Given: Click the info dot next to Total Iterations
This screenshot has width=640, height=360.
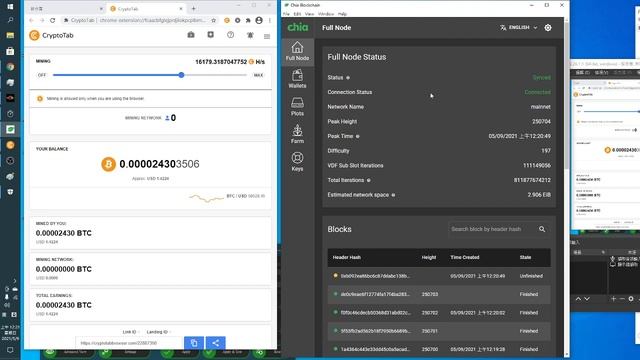Looking at the screenshot, I should tap(369, 180).
